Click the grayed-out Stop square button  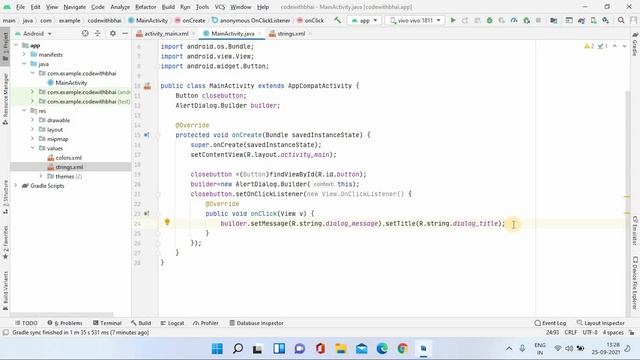click(x=538, y=20)
